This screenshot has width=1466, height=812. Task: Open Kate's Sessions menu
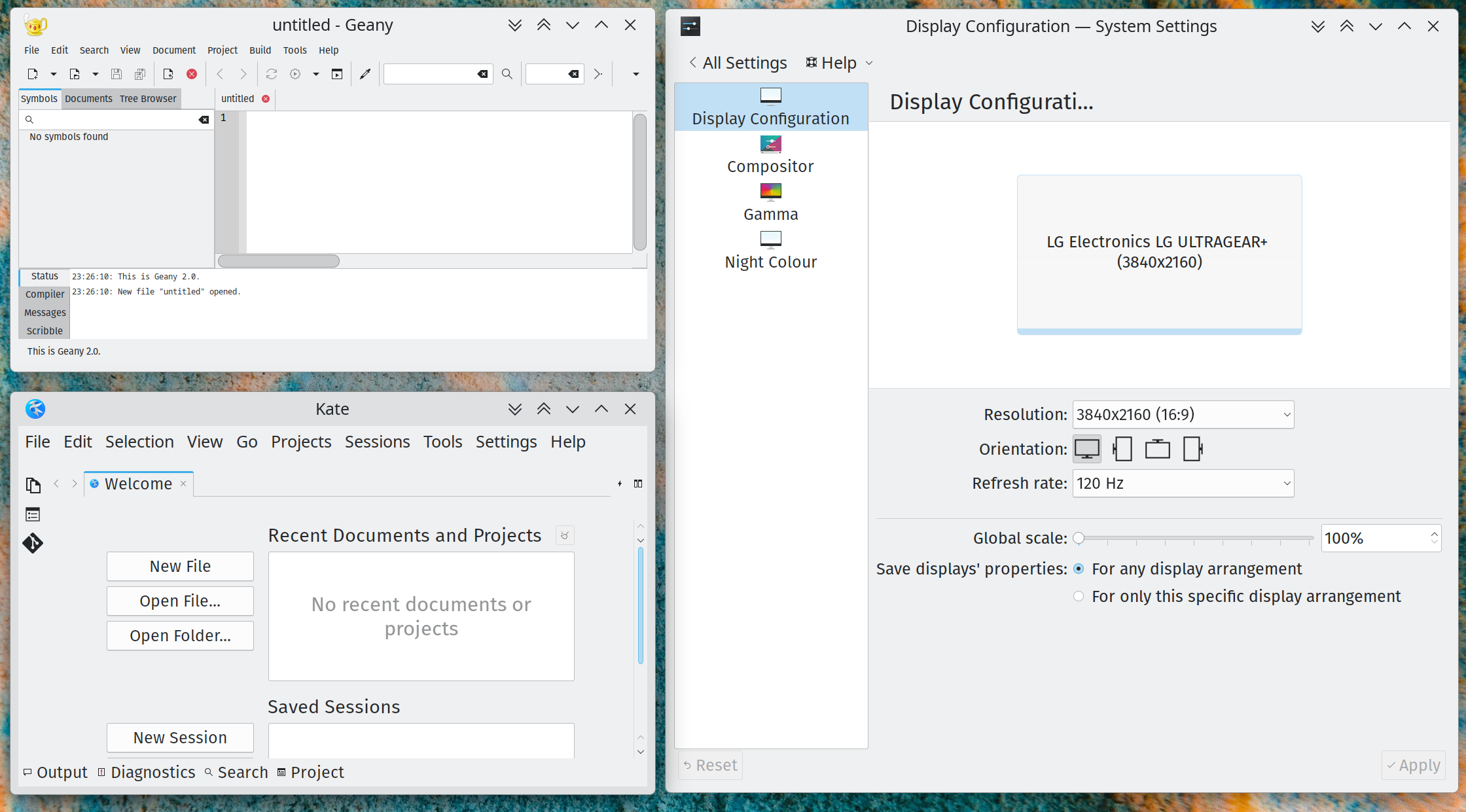pos(378,442)
